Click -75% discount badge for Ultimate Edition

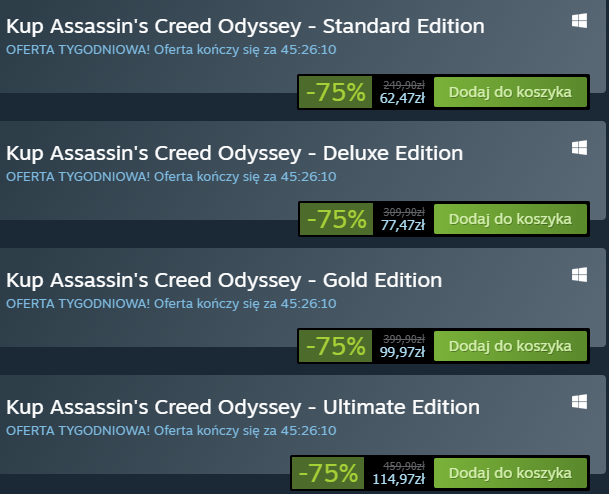tap(329, 473)
